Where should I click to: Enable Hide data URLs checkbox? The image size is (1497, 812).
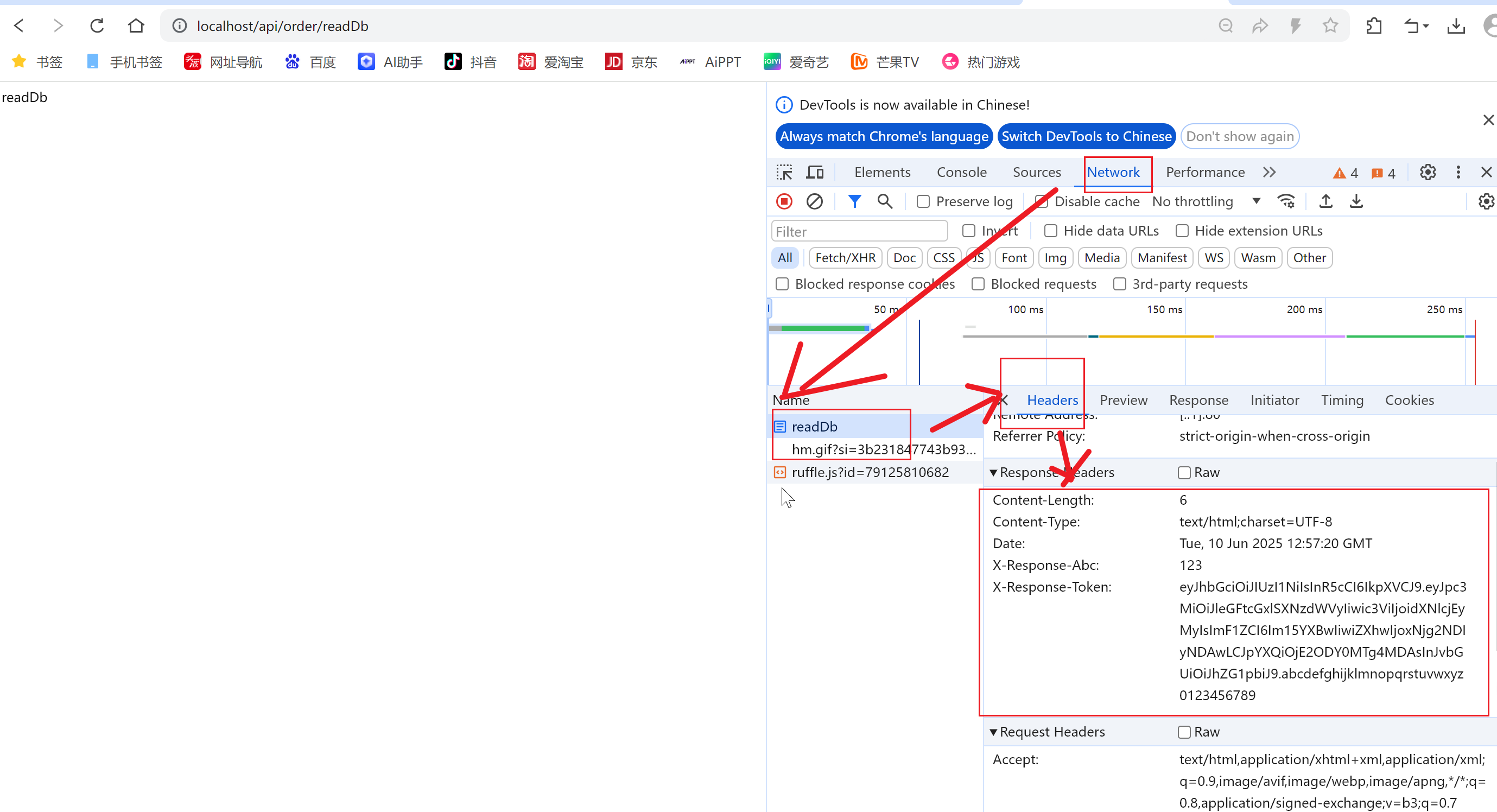(x=1050, y=231)
